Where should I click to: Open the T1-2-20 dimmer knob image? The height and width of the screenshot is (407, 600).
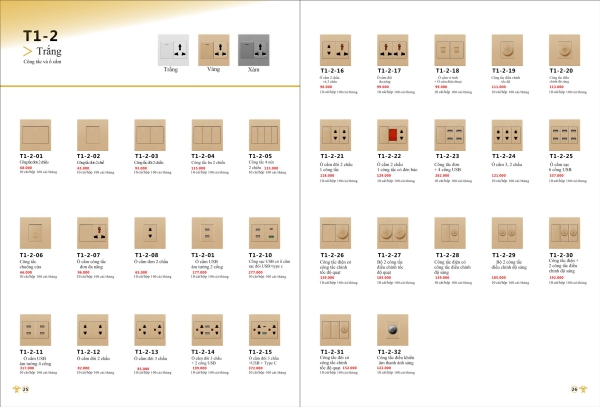564,50
